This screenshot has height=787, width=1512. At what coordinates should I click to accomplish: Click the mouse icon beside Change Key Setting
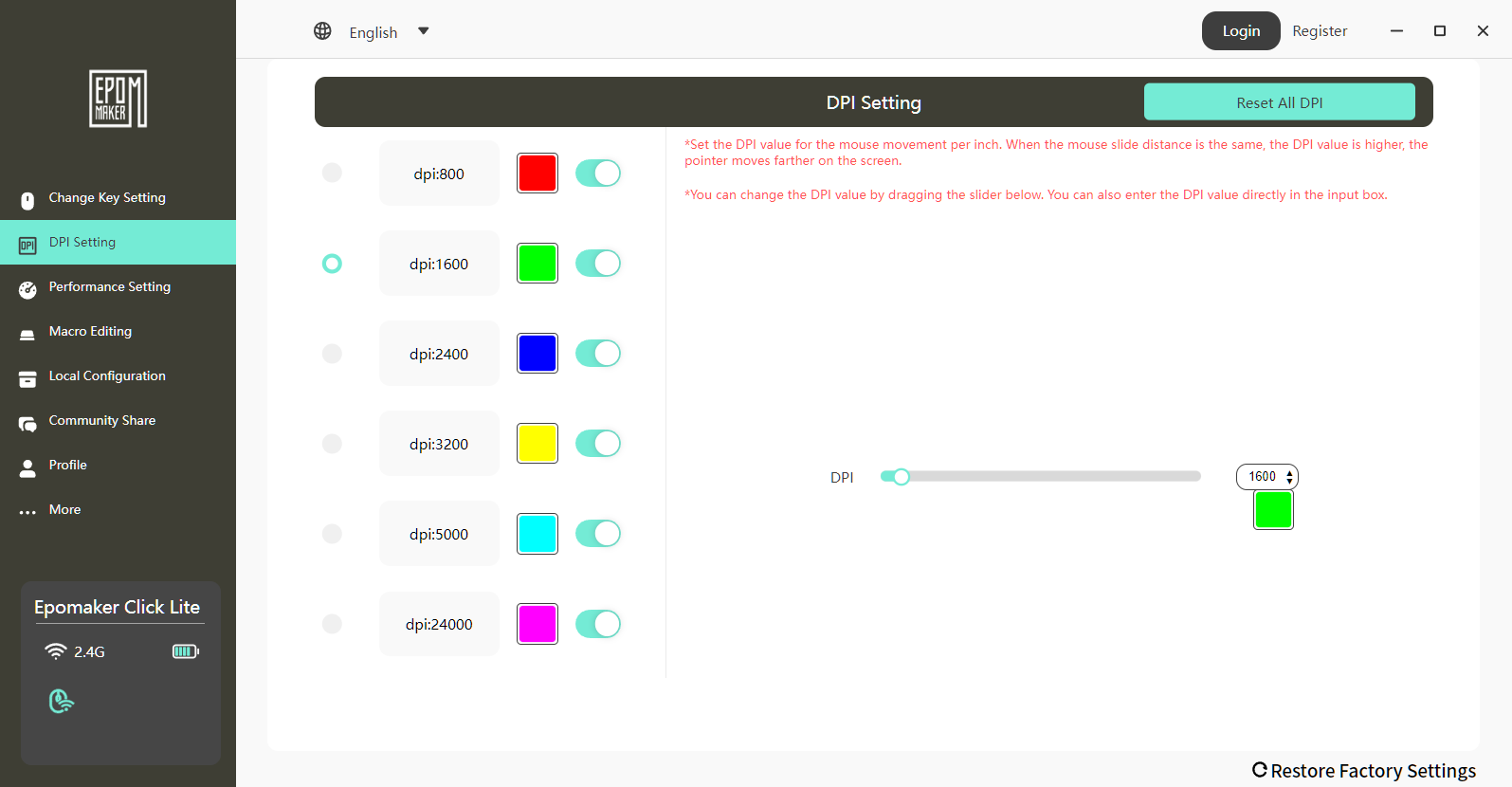click(x=27, y=200)
